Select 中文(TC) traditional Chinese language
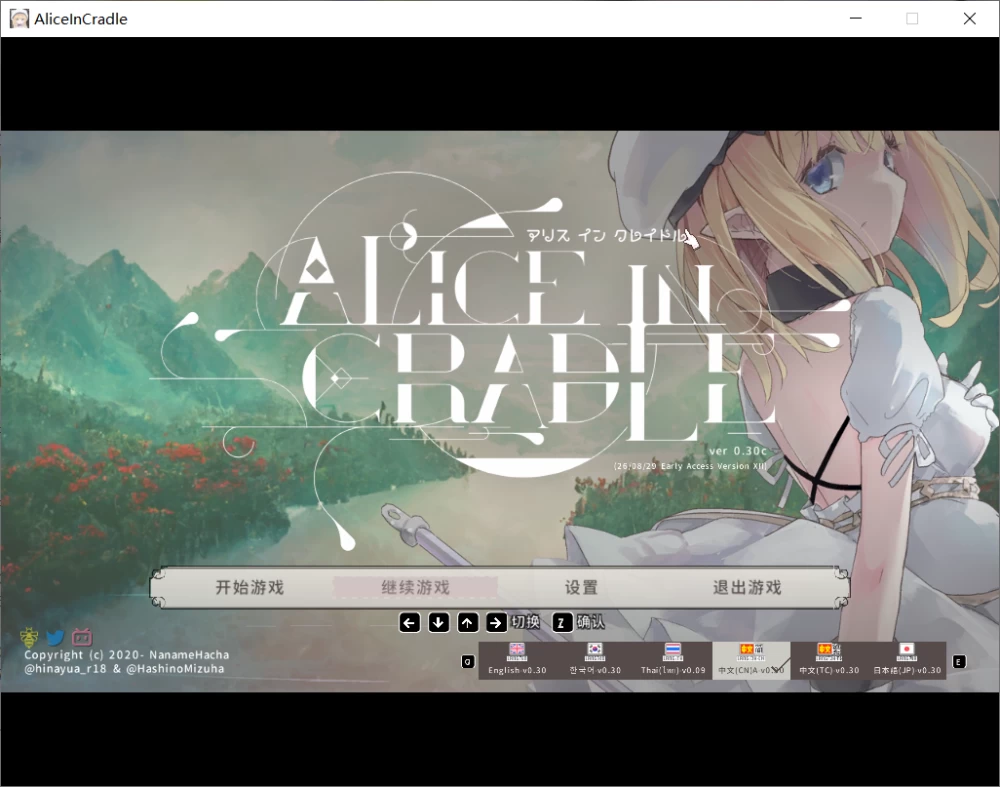 coord(829,660)
